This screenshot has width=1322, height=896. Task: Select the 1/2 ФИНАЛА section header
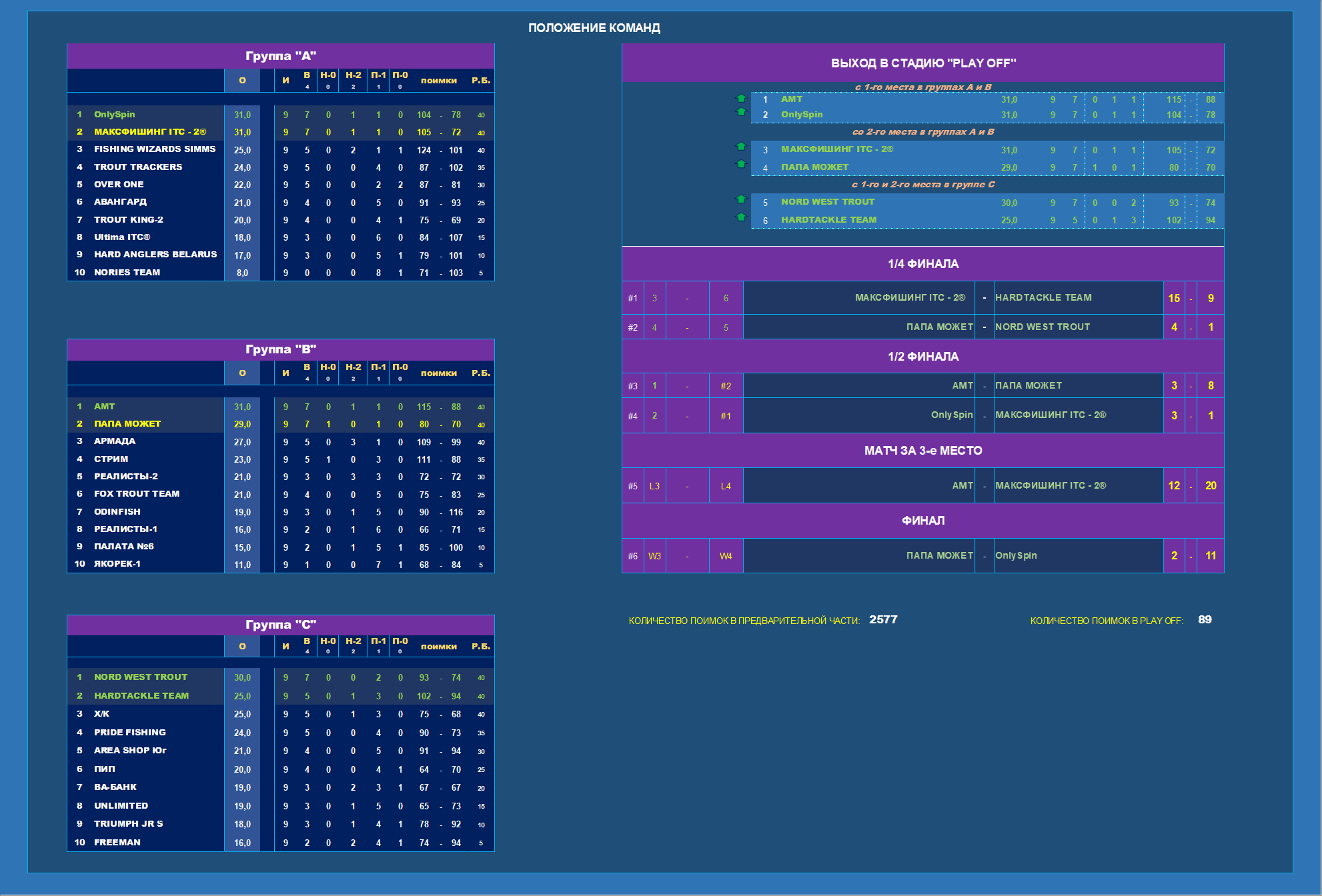tap(923, 357)
